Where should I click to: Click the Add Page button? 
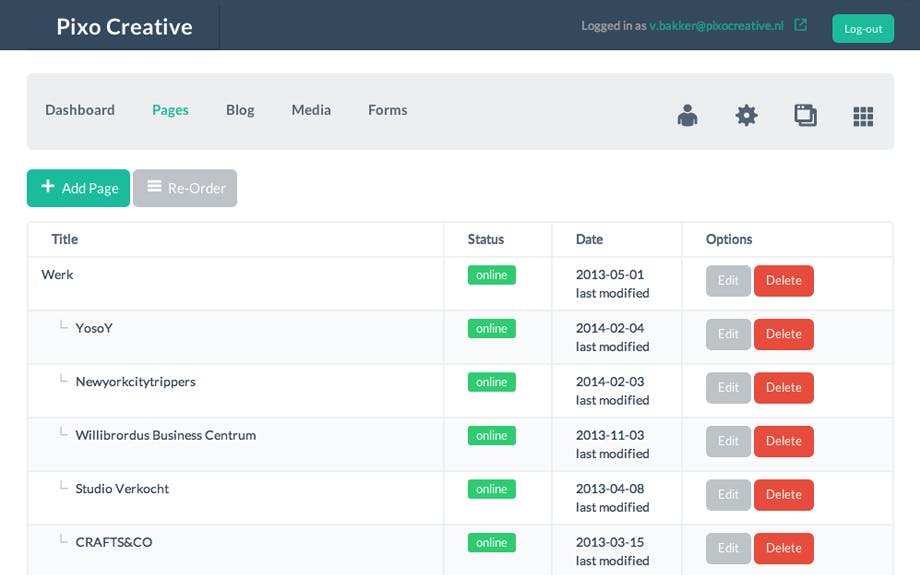pos(78,188)
